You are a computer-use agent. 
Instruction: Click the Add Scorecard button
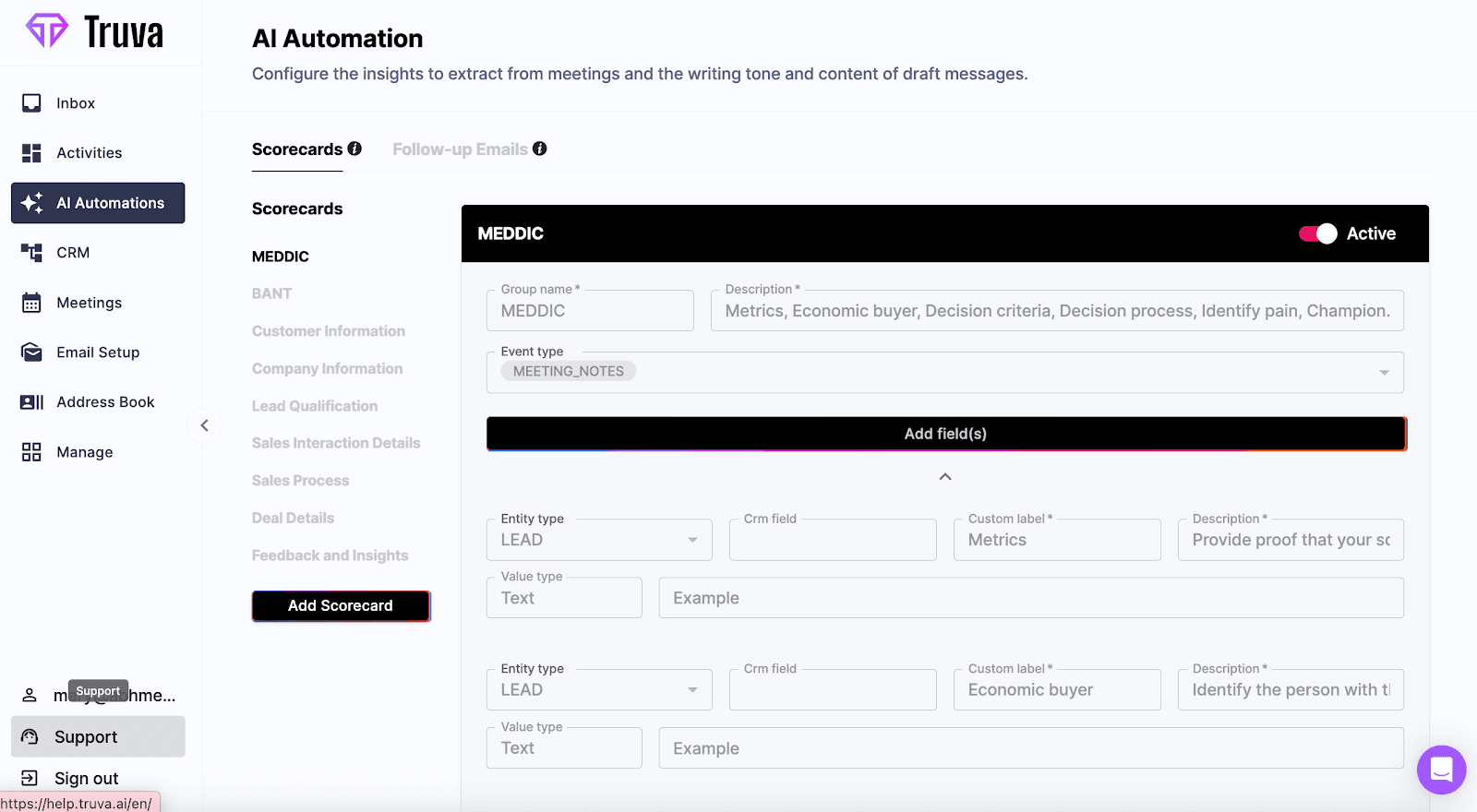[341, 606]
